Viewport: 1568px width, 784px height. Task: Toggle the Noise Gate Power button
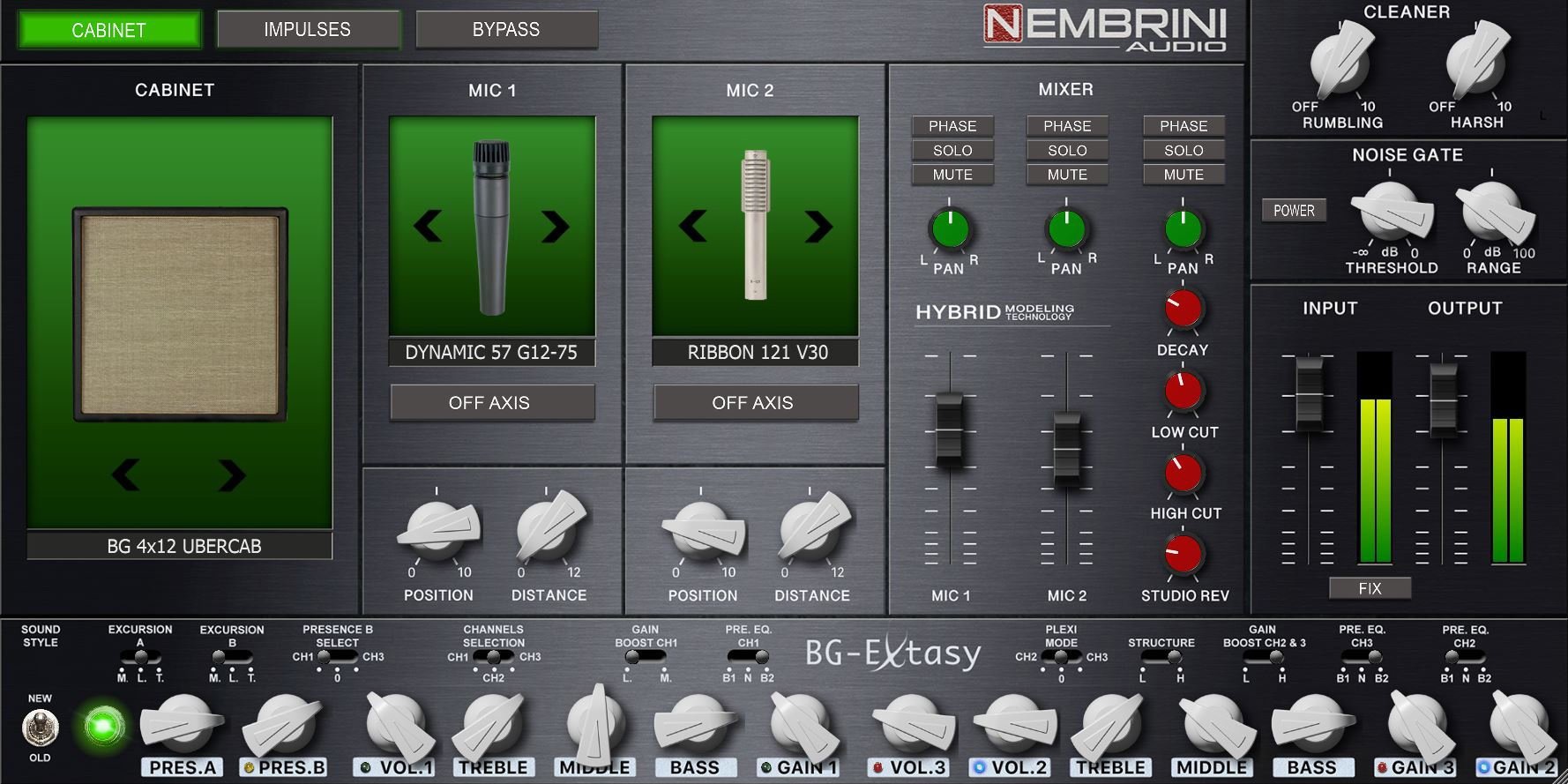(x=1293, y=211)
